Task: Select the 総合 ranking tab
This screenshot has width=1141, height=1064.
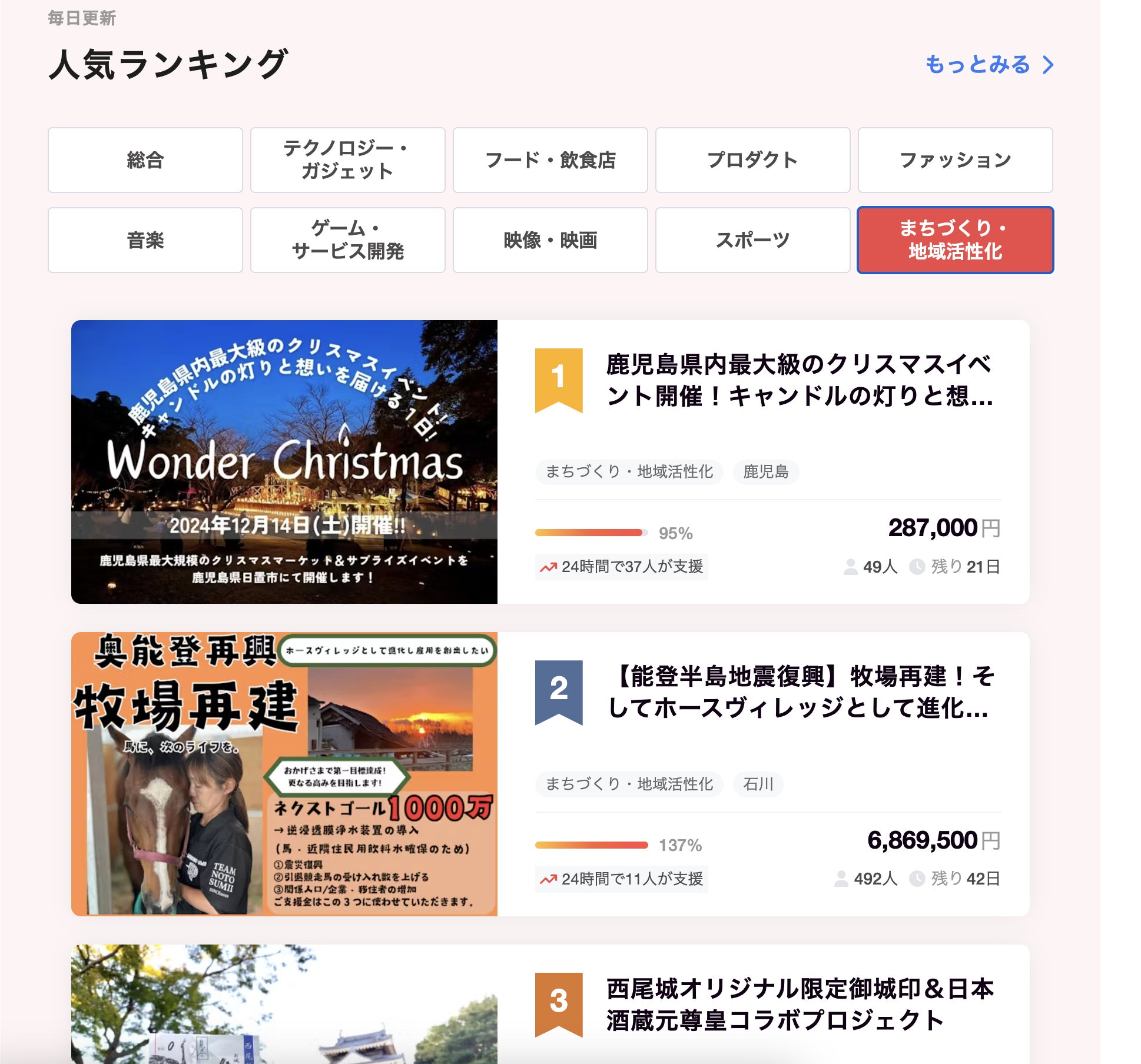Action: tap(145, 160)
